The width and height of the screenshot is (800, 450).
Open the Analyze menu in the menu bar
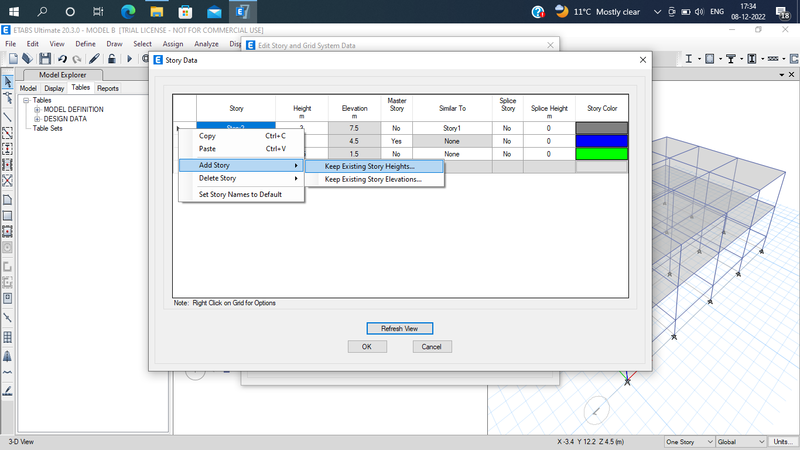pos(206,44)
